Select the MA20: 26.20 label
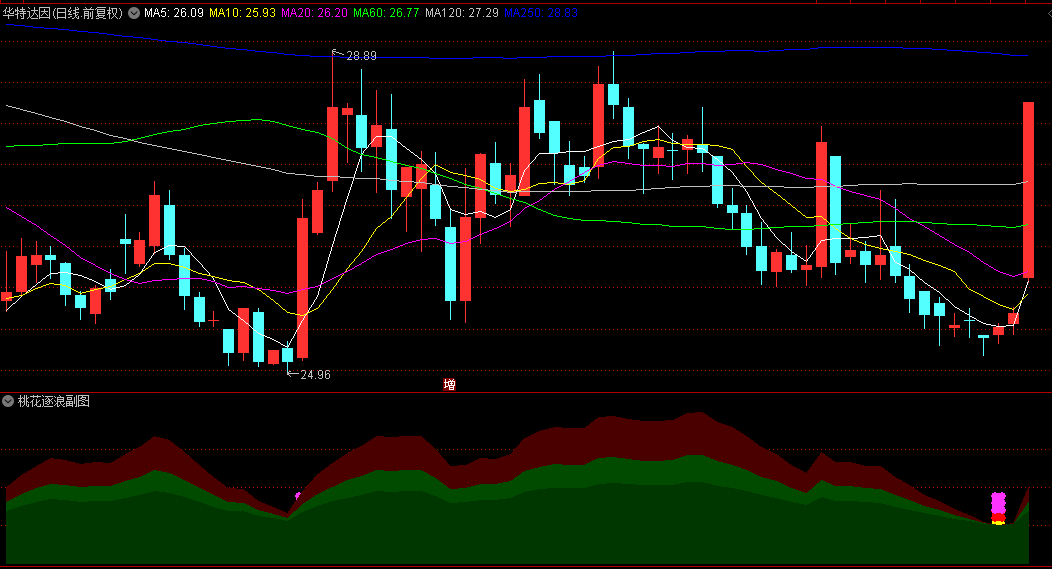 (x=314, y=13)
